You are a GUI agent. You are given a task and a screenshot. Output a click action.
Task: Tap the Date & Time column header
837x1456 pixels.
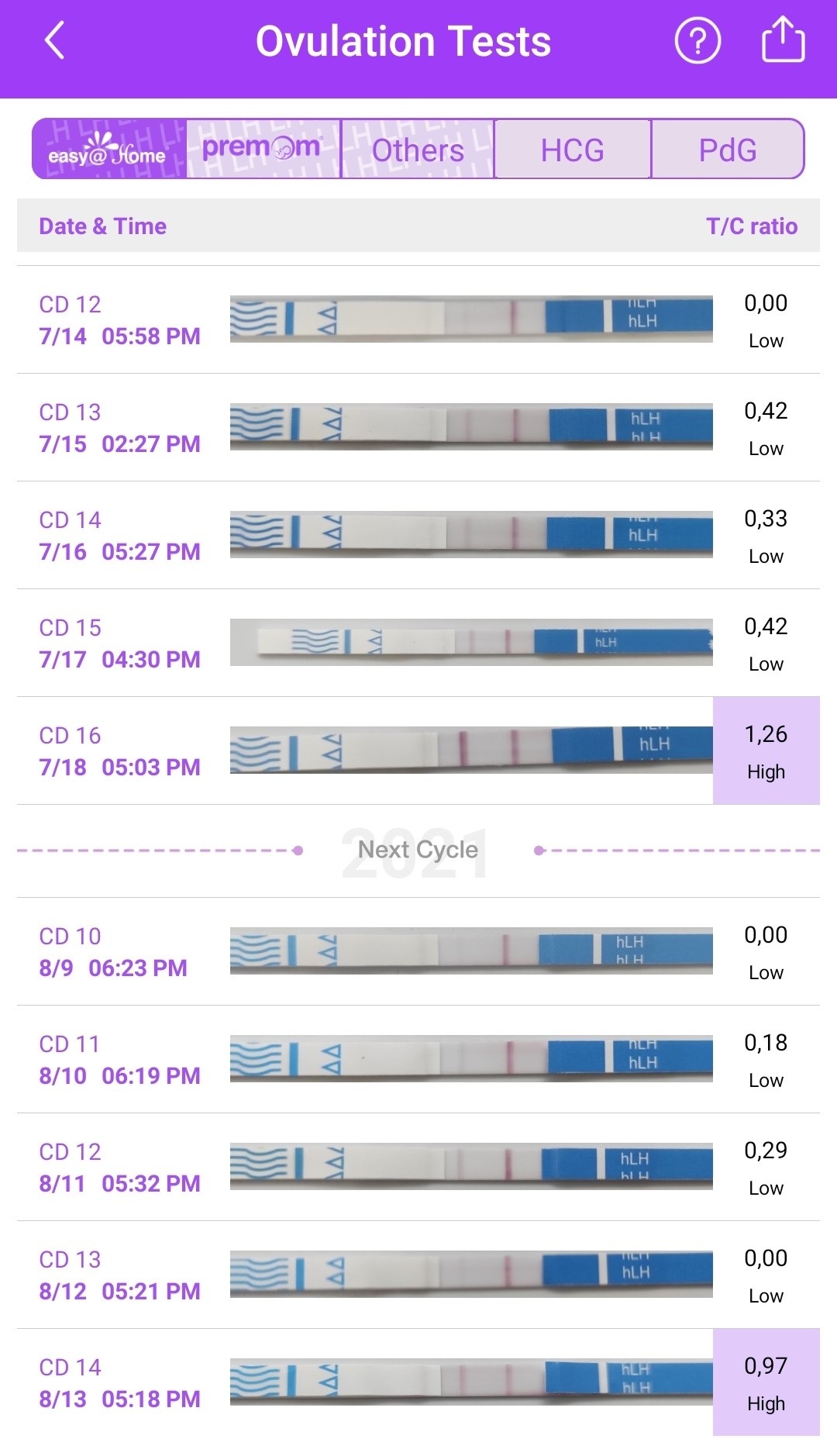[x=103, y=226]
